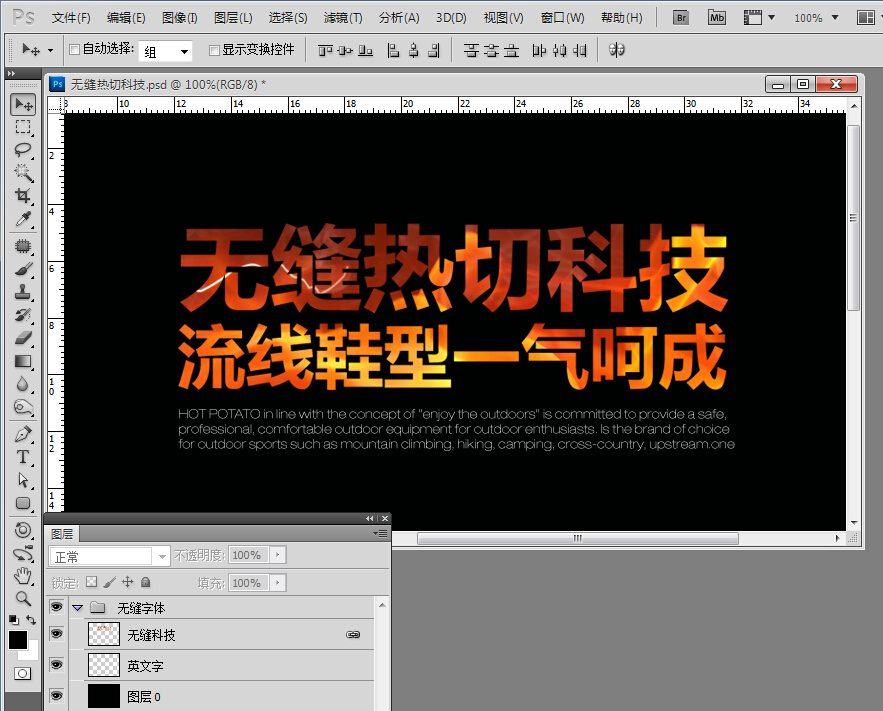Collapse the 无缝字体 layer group
The image size is (883, 711).
(78, 608)
